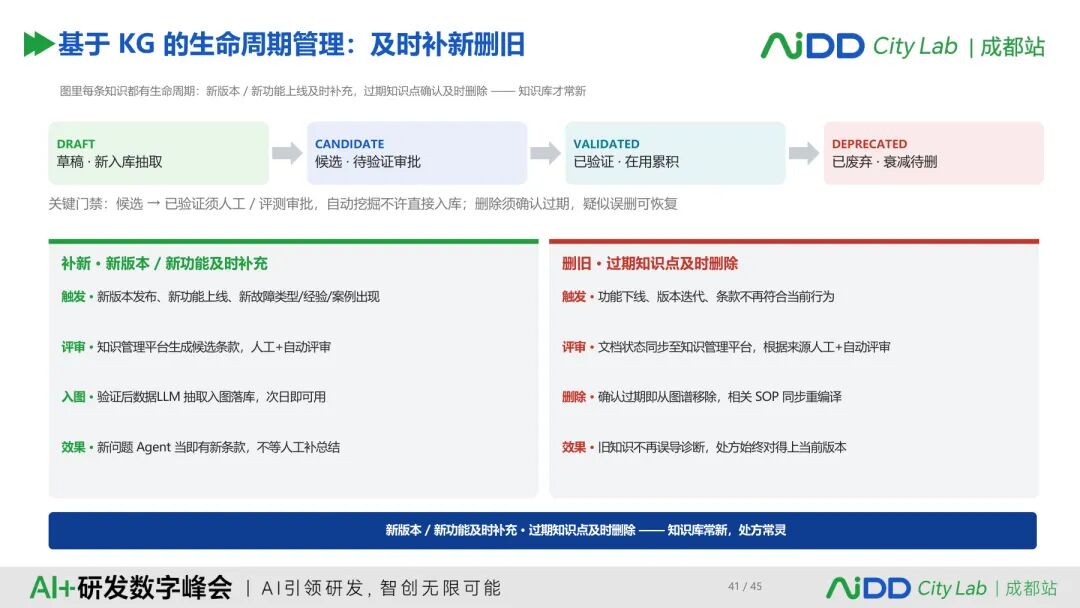Click the arrow between DRAFT and CANDIDATE
Image resolution: width=1080 pixels, height=608 pixels.
coord(287,153)
